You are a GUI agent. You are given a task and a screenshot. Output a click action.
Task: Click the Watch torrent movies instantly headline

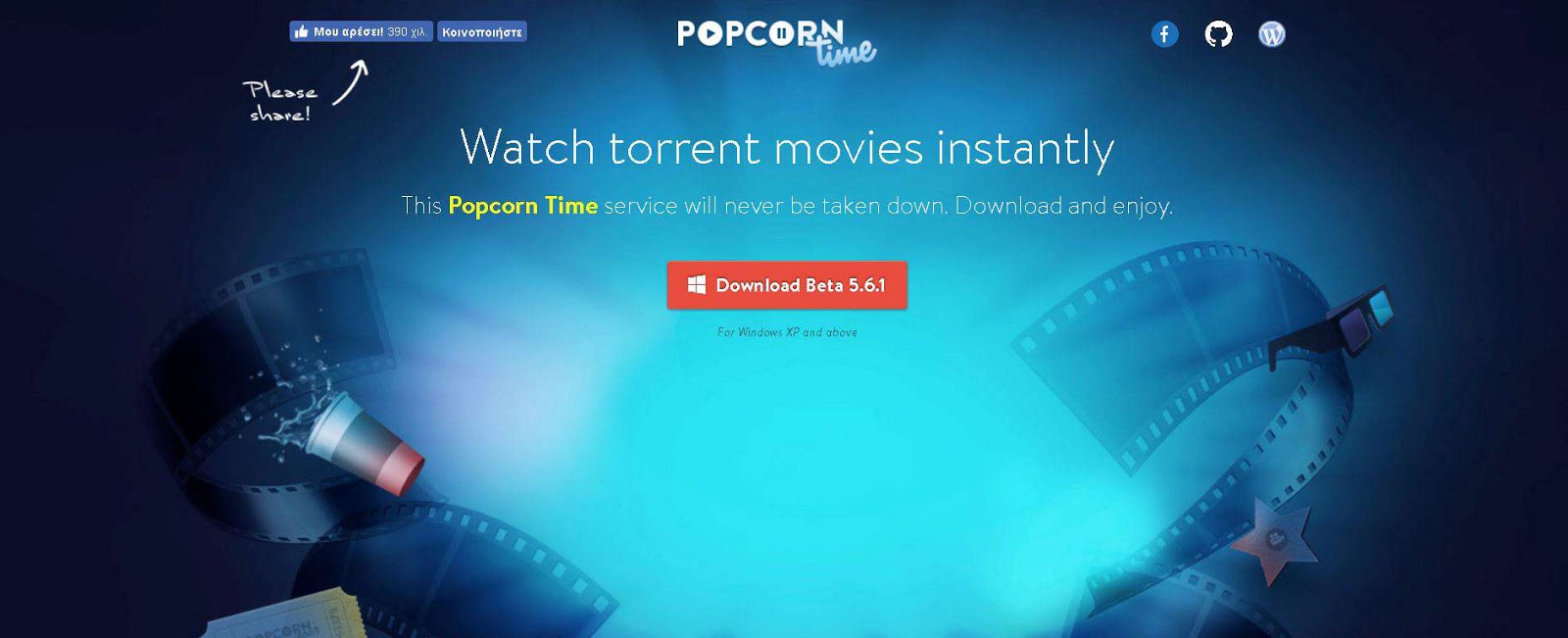point(787,149)
